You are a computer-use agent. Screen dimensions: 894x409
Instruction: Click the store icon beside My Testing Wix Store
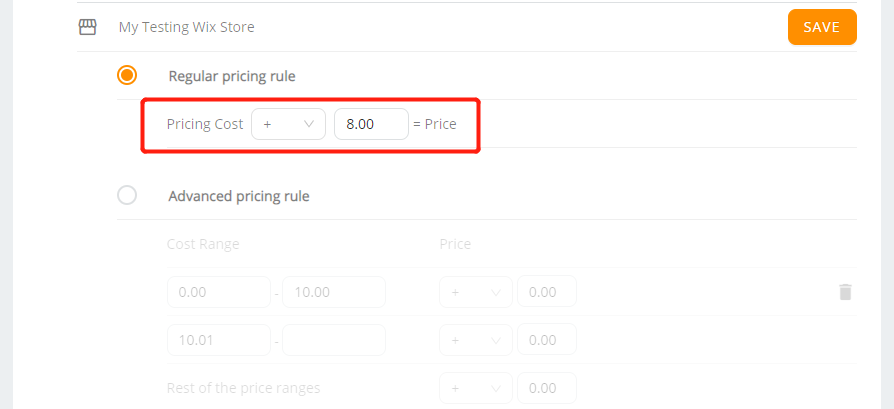coord(87,27)
